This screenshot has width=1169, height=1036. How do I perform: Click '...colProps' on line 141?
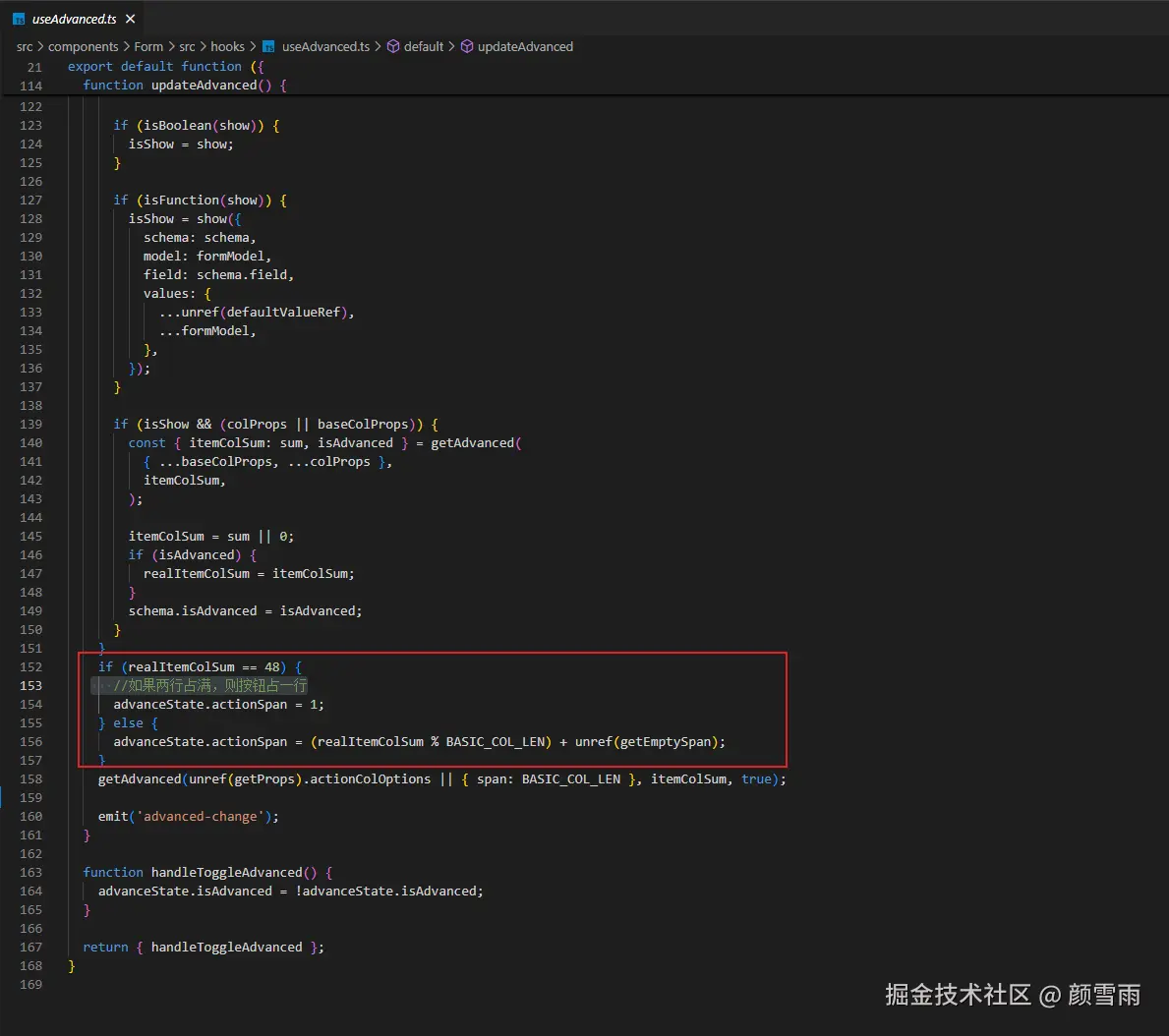(x=328, y=461)
